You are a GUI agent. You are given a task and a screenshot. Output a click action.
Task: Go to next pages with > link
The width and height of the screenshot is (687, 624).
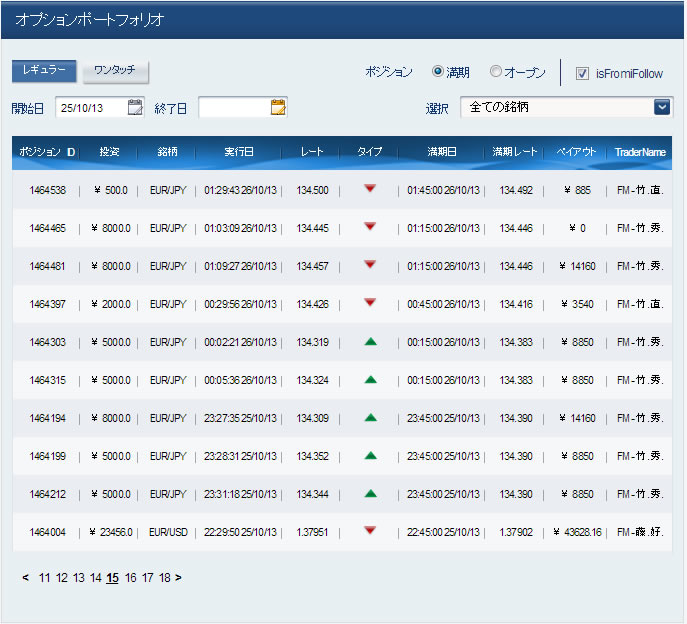(178, 578)
